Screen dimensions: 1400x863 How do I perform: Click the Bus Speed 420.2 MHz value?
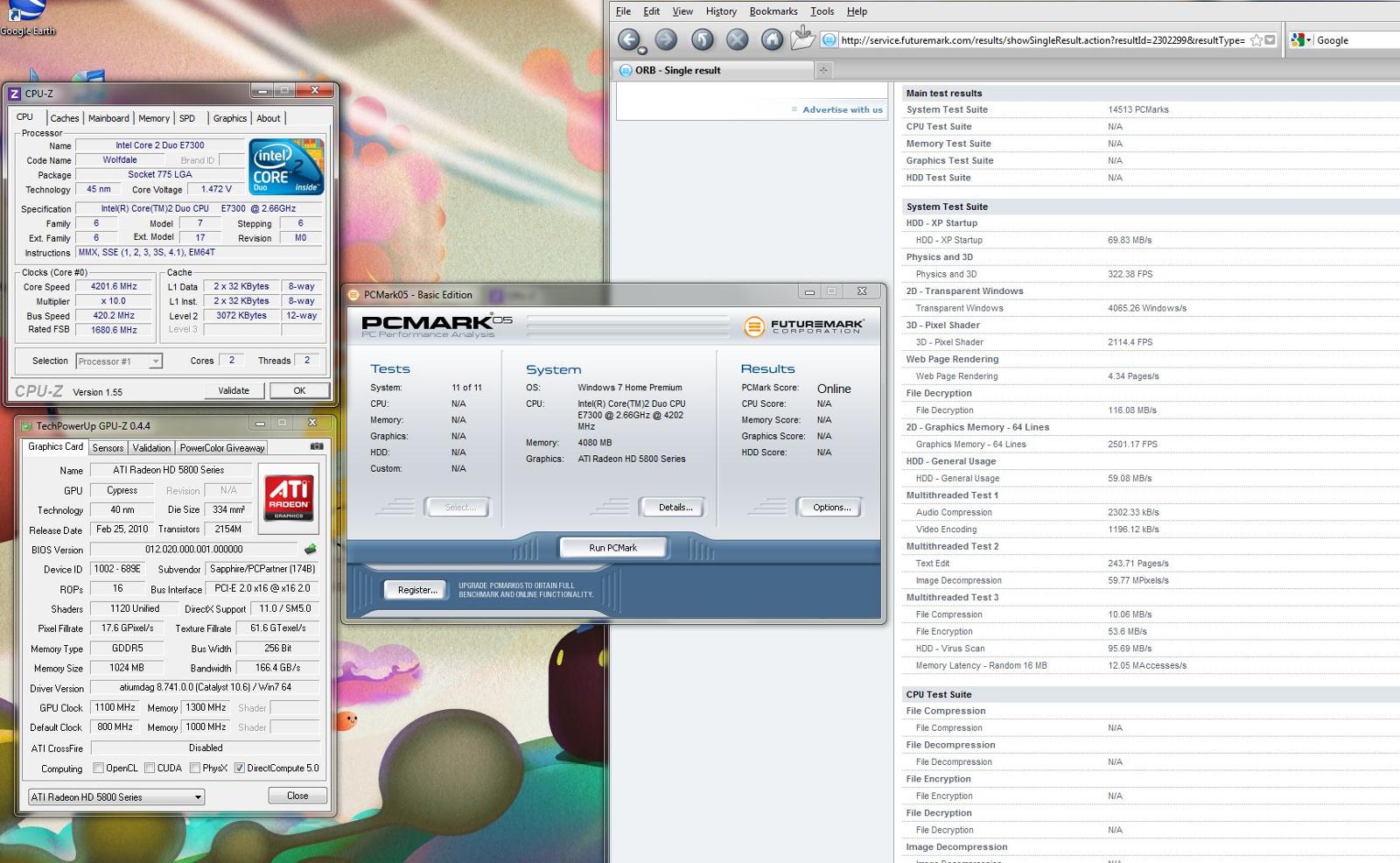[114, 316]
